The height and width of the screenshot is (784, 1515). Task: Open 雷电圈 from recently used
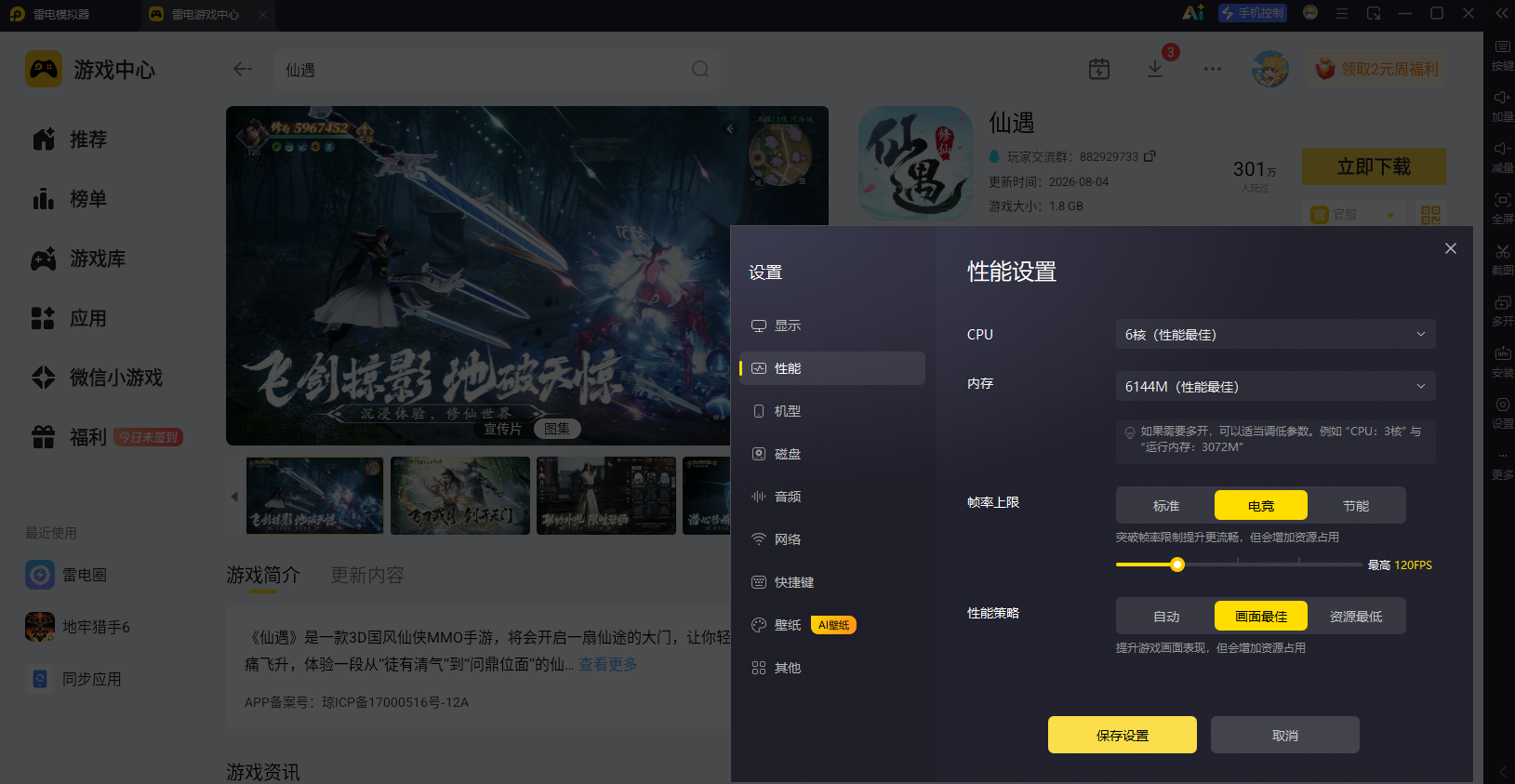(x=67, y=575)
